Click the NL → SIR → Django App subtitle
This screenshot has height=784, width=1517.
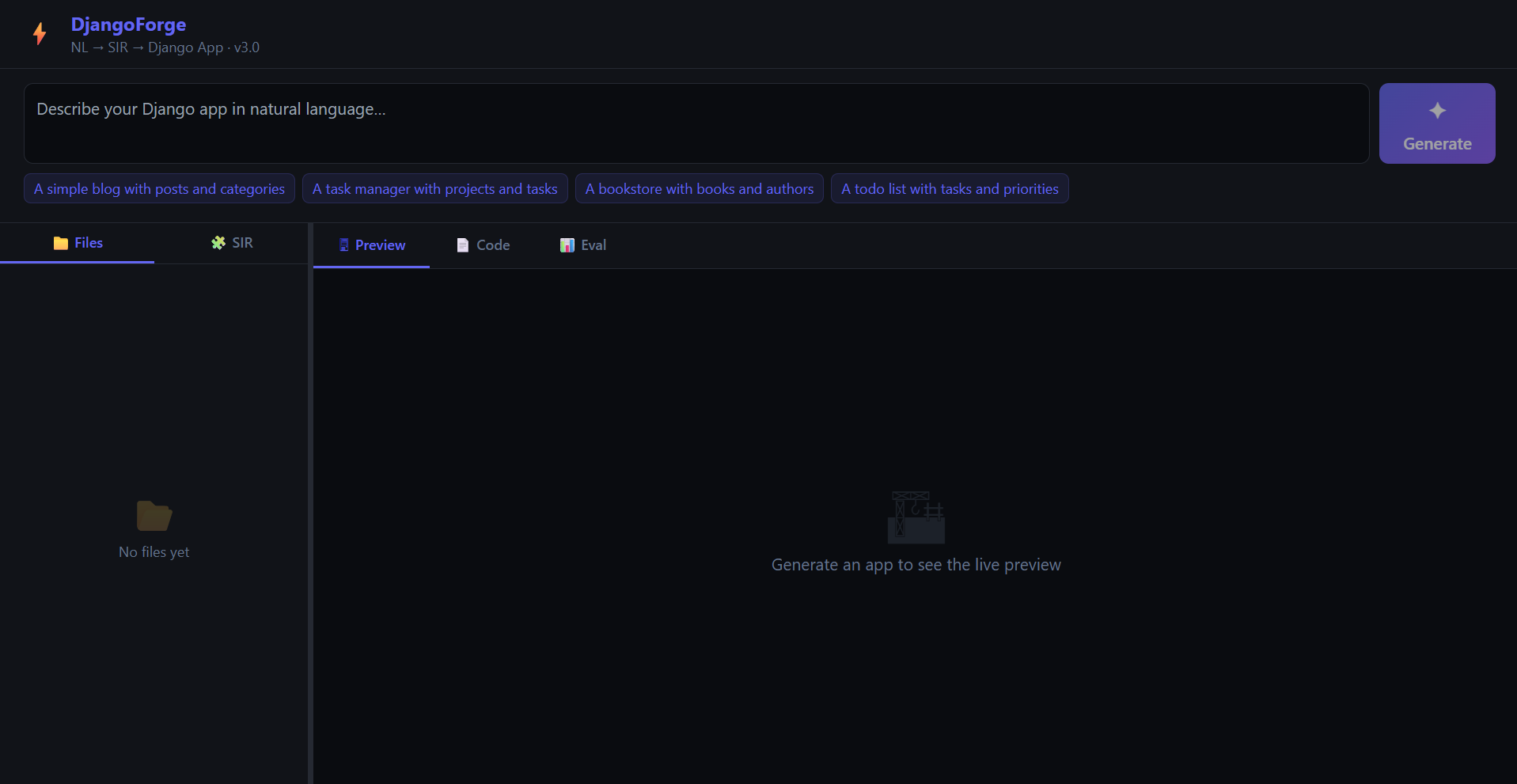pos(165,47)
